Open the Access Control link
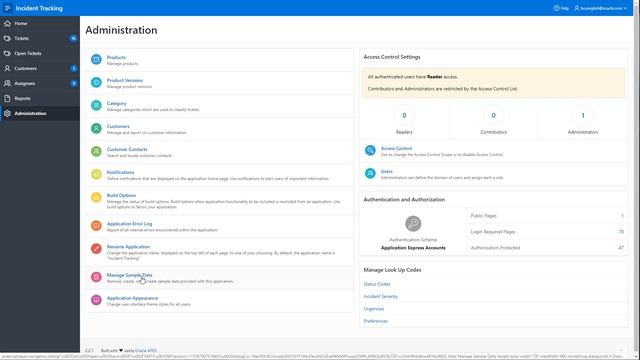Viewport: 640px width, 360px height. [x=396, y=149]
